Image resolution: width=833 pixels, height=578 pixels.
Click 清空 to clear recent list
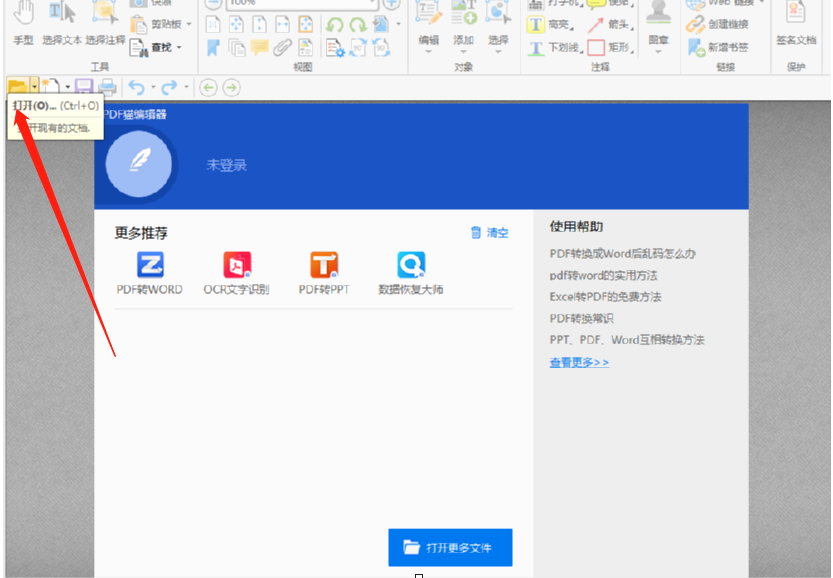[489, 233]
